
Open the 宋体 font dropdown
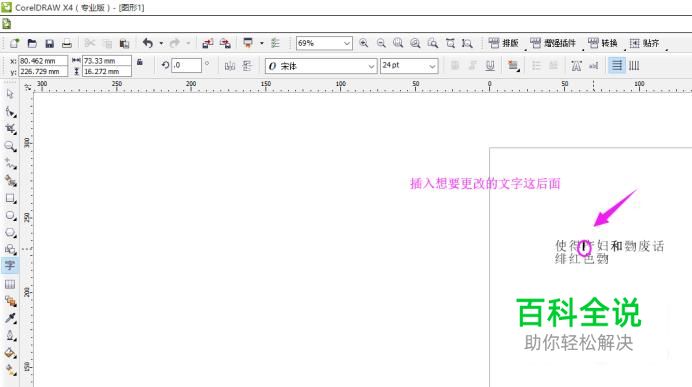[x=371, y=66]
